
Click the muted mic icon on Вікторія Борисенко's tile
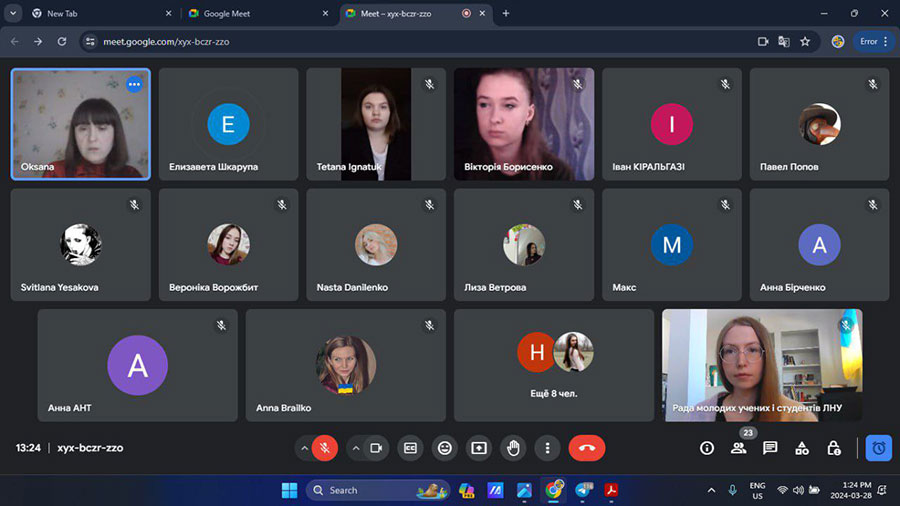pos(577,84)
